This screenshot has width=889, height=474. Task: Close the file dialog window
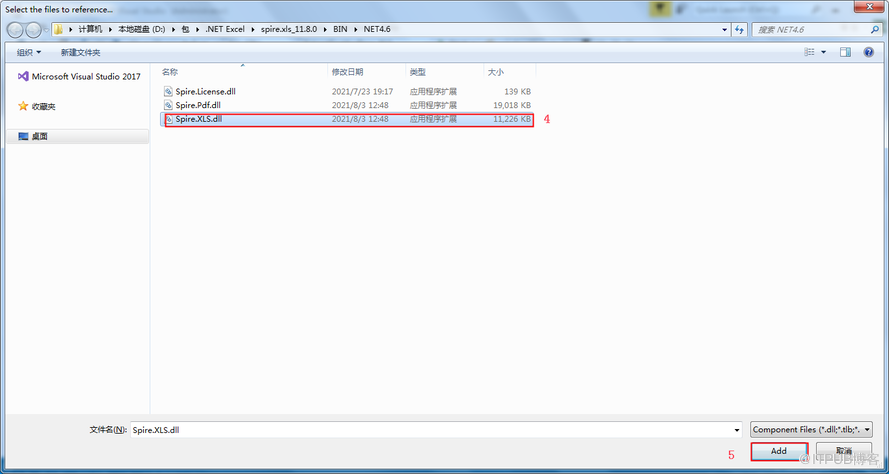(x=870, y=7)
